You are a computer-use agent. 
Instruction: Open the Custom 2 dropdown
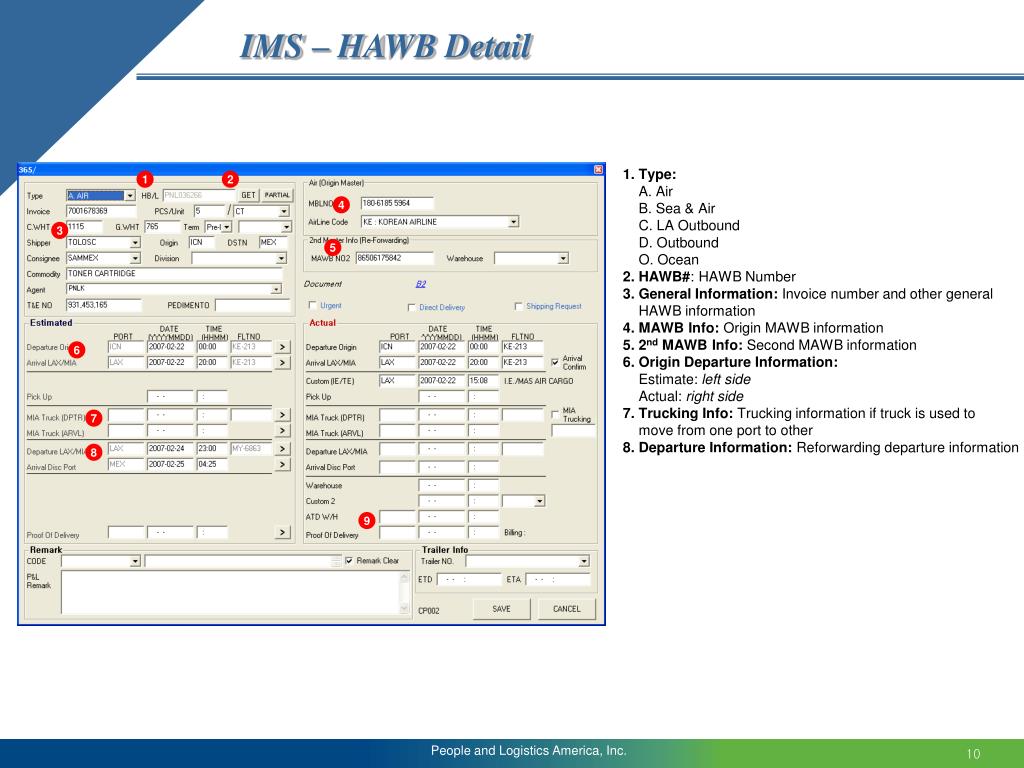[539, 502]
